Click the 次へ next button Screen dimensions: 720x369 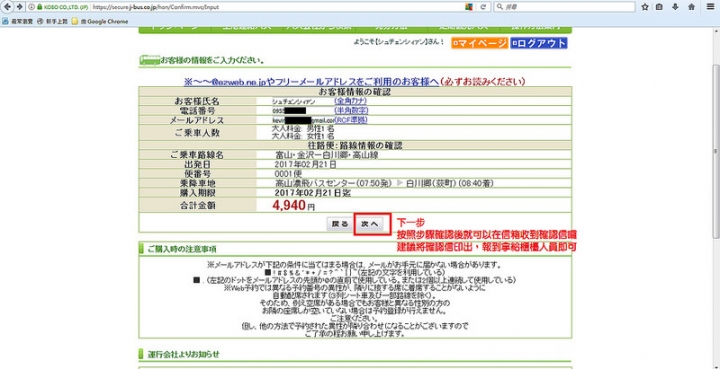(x=370, y=224)
